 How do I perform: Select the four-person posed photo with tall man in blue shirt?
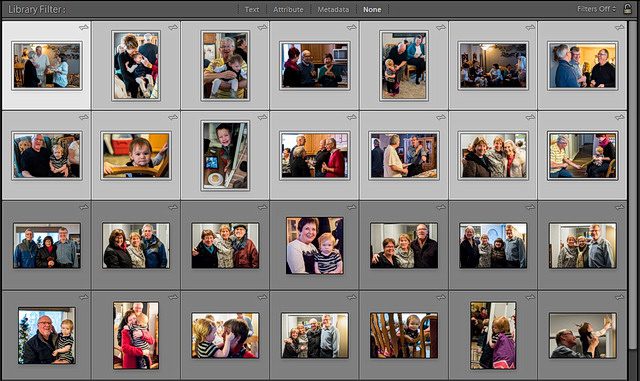click(493, 245)
